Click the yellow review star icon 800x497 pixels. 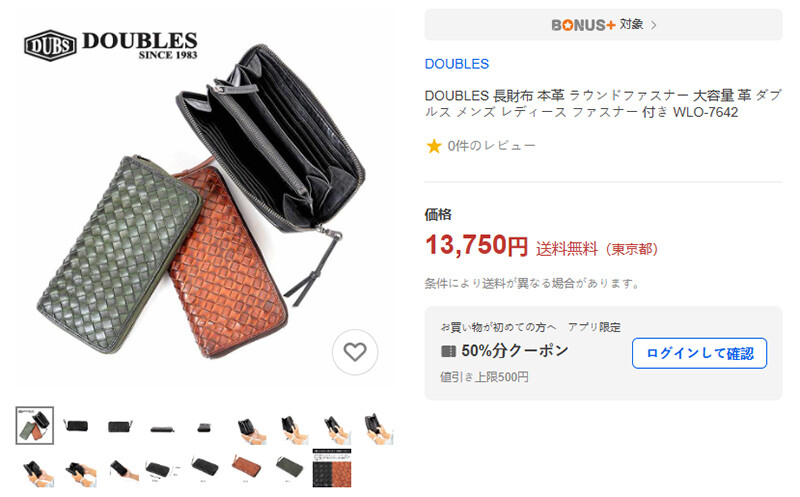pos(434,146)
